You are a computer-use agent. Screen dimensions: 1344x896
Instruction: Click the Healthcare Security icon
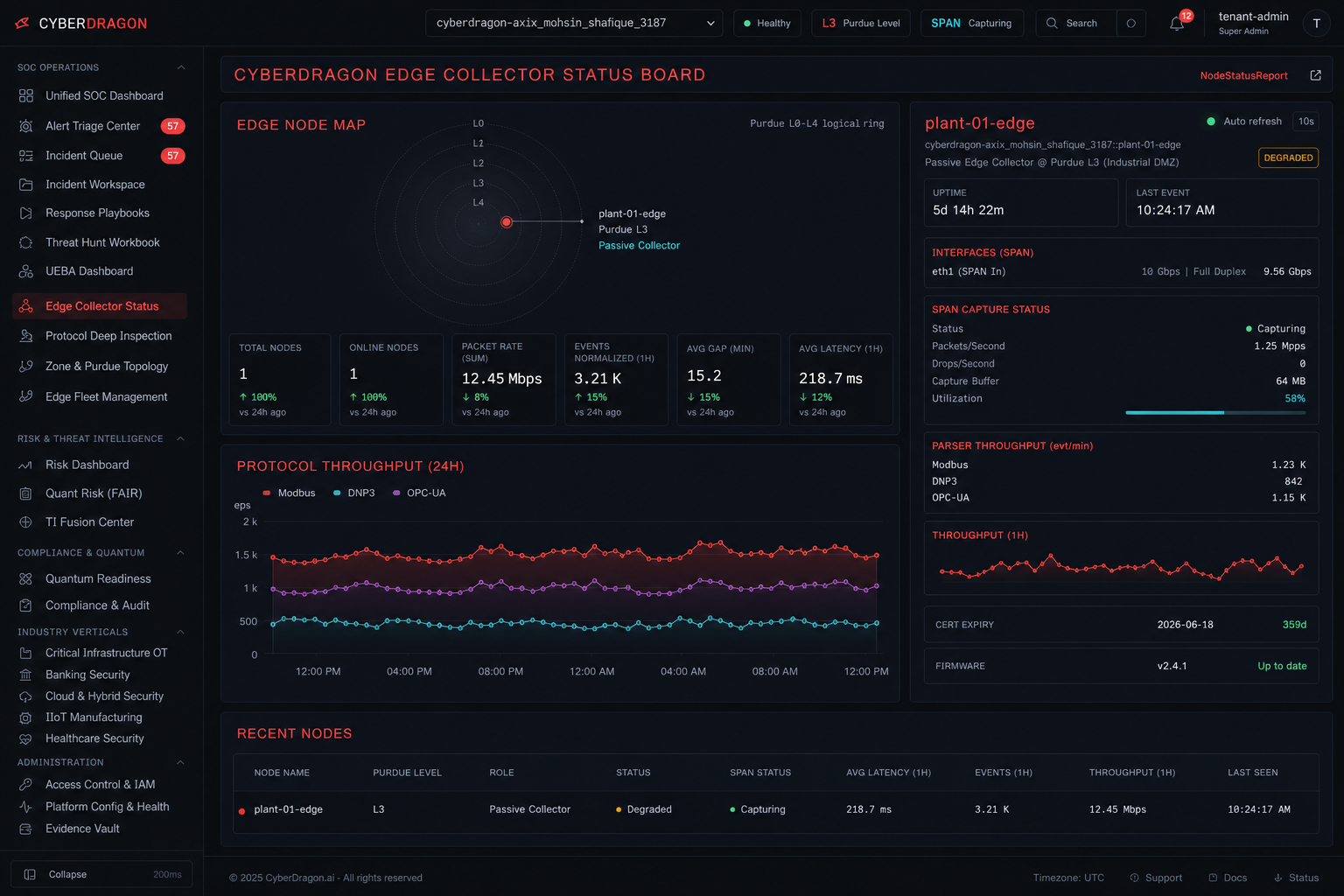pyautogui.click(x=26, y=738)
